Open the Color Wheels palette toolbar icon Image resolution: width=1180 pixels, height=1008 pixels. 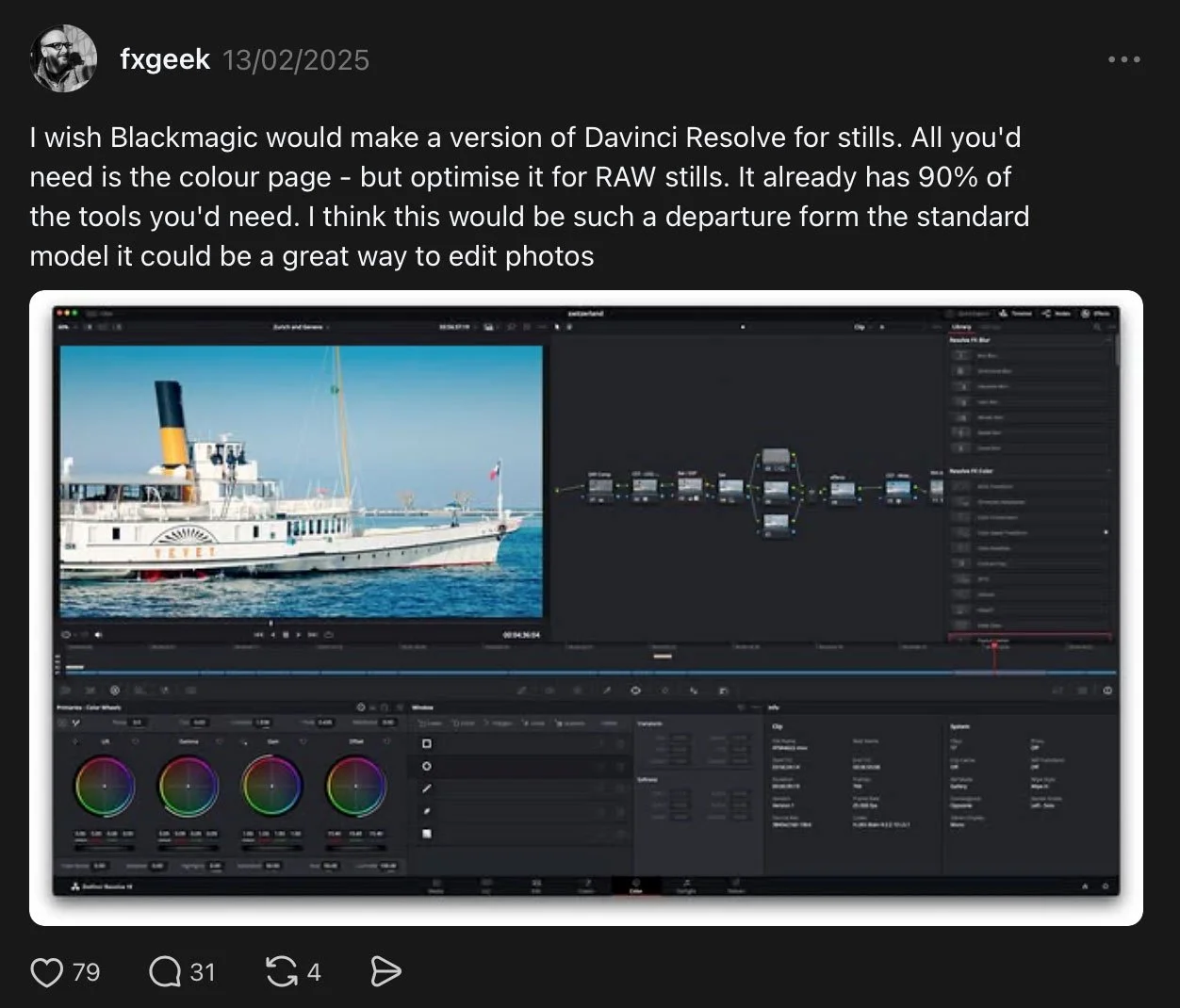(x=115, y=691)
